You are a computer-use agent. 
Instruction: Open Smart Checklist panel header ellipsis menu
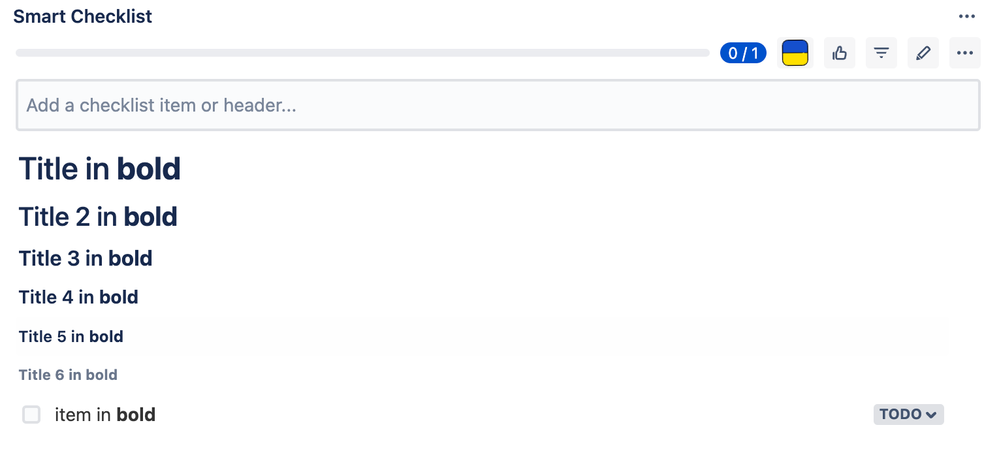[967, 17]
